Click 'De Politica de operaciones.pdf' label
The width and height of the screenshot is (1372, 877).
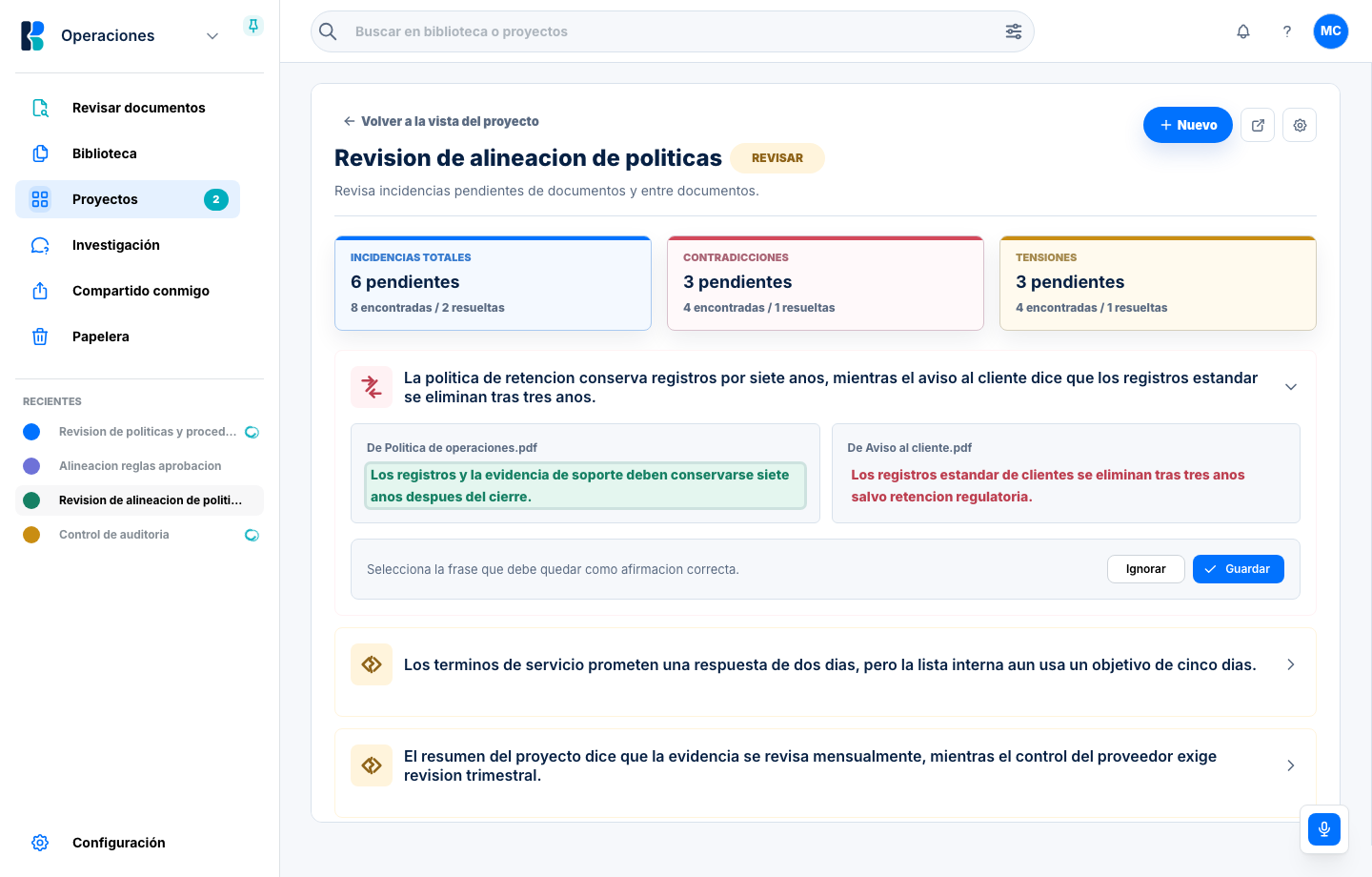[452, 448]
